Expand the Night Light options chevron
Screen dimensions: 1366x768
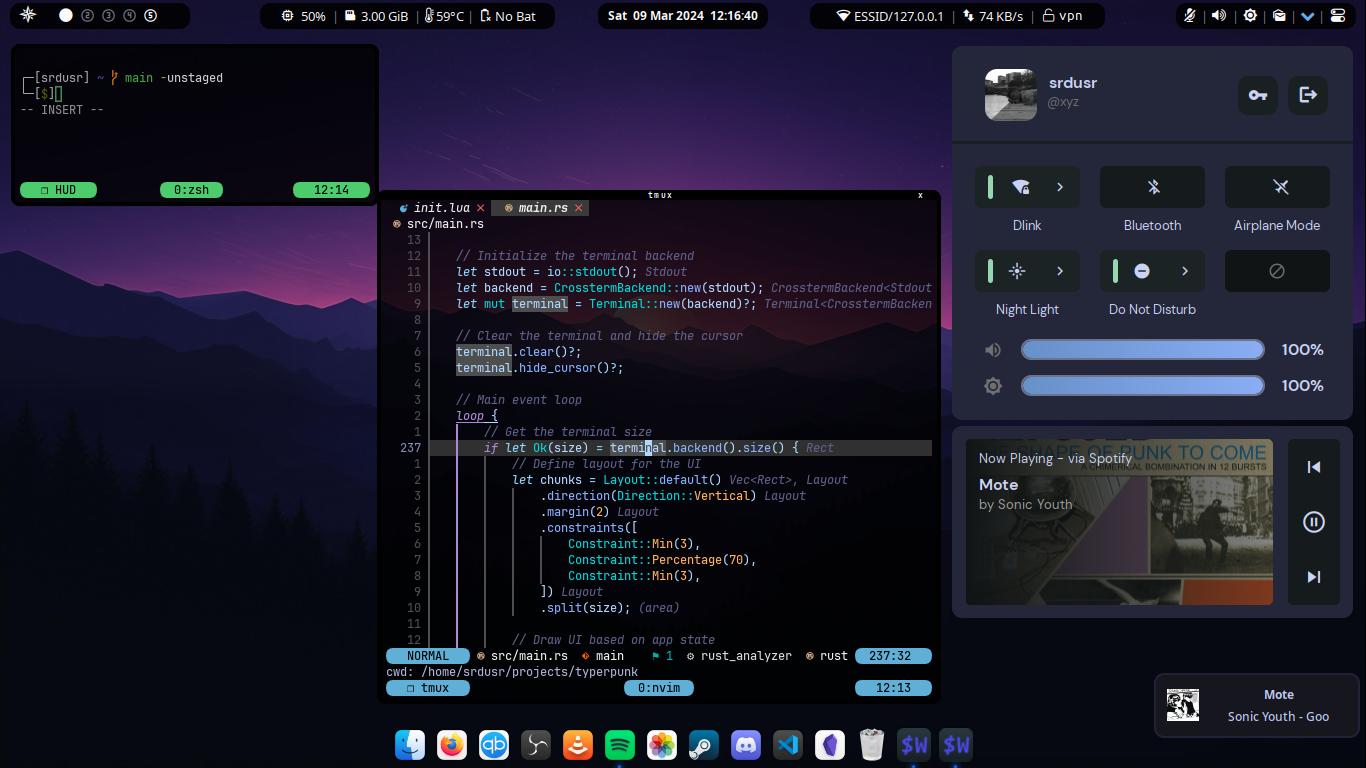tap(1060, 271)
